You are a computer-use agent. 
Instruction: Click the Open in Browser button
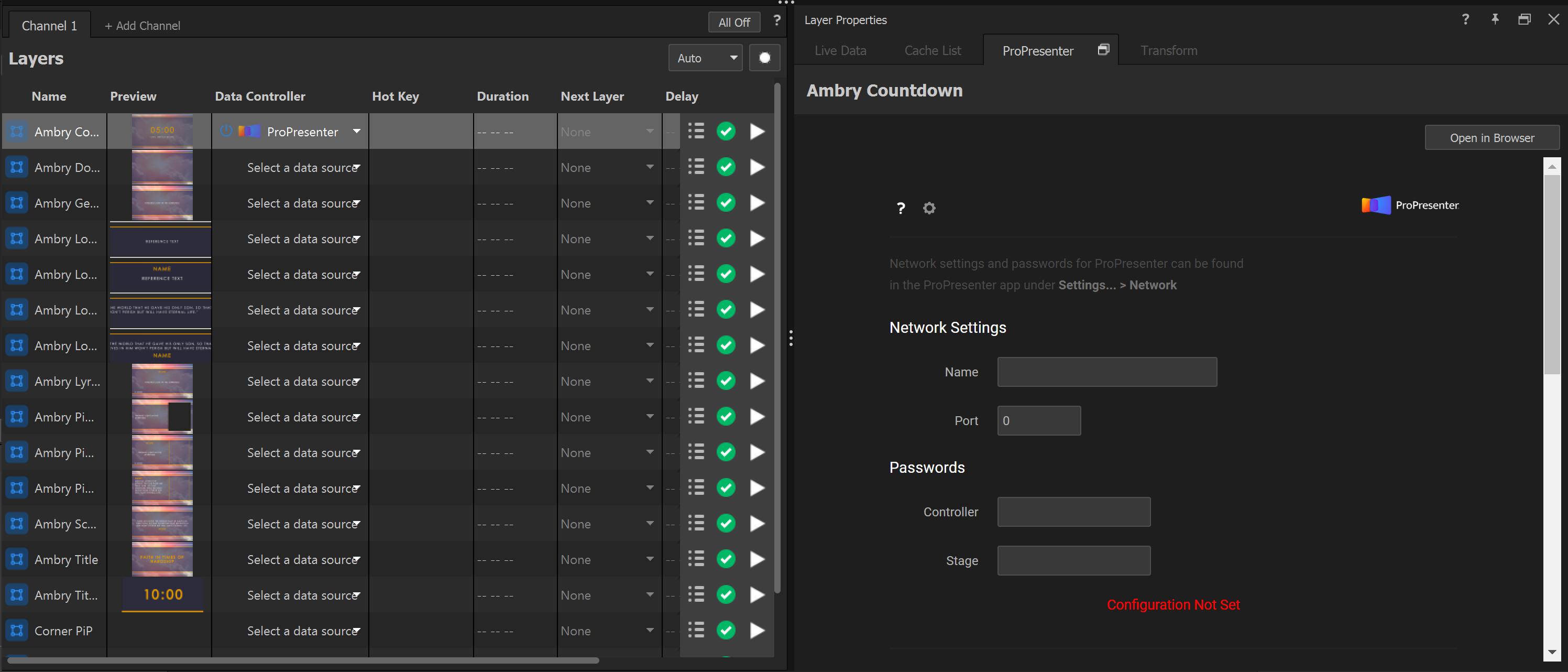[x=1492, y=137]
